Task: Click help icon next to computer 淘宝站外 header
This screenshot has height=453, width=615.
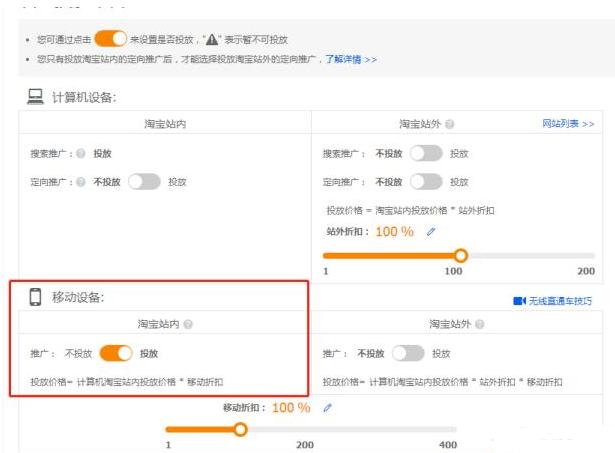Action: [450, 124]
